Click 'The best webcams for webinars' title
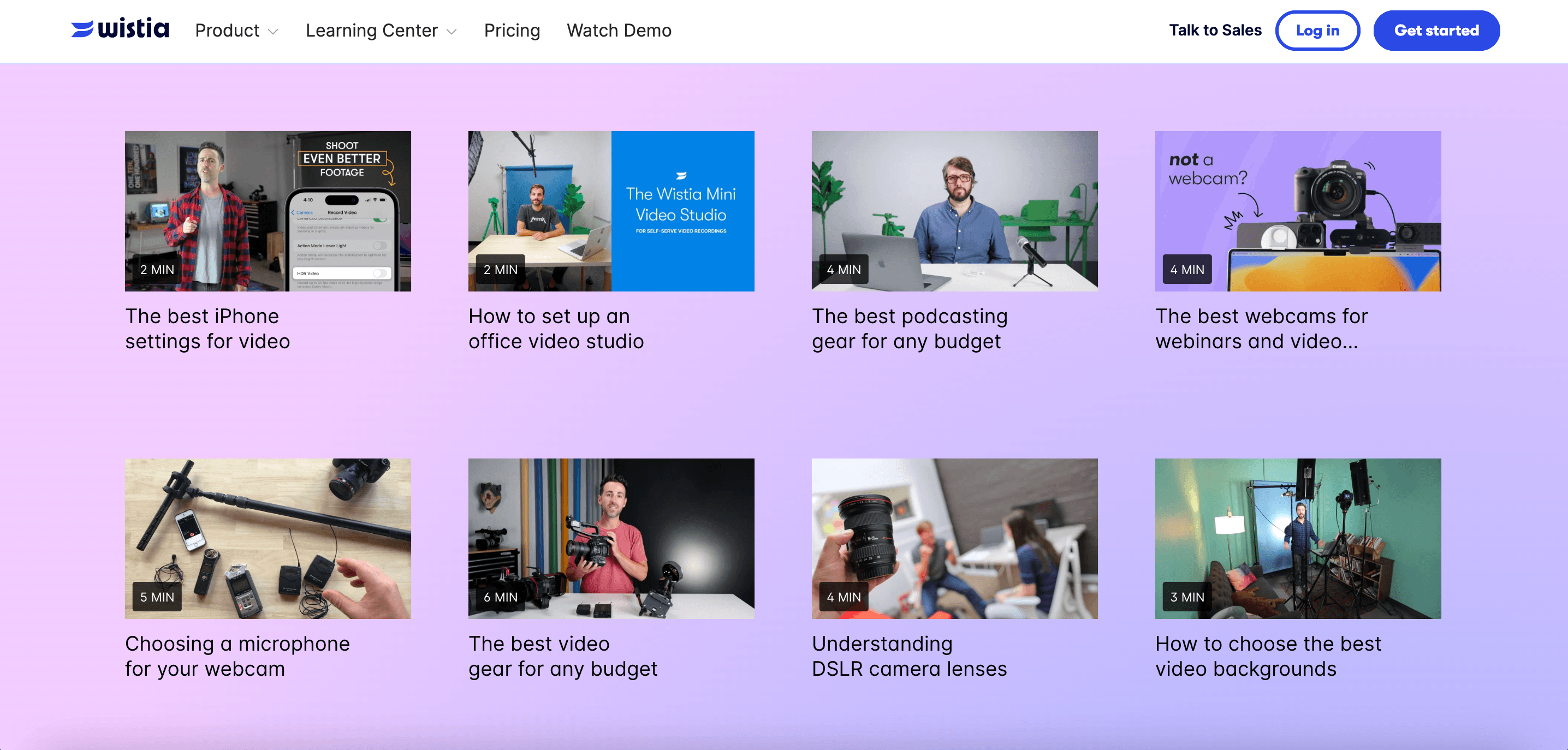Viewport: 1568px width, 750px height. pyautogui.click(x=1261, y=329)
